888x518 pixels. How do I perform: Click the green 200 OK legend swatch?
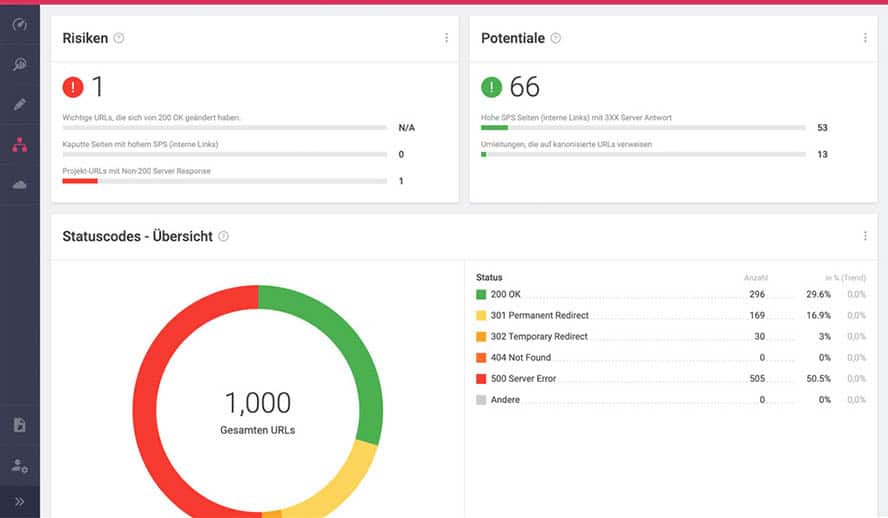[x=481, y=294]
